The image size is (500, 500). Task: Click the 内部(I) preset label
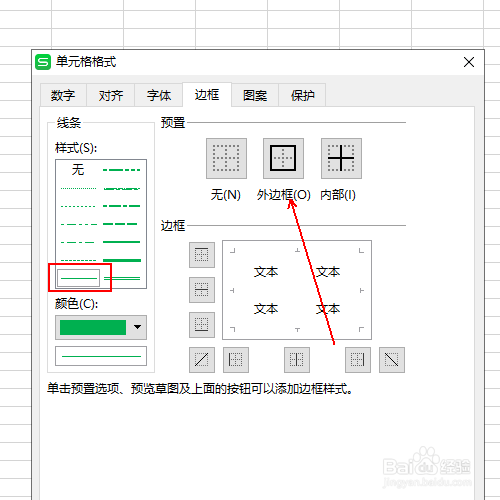338,195
